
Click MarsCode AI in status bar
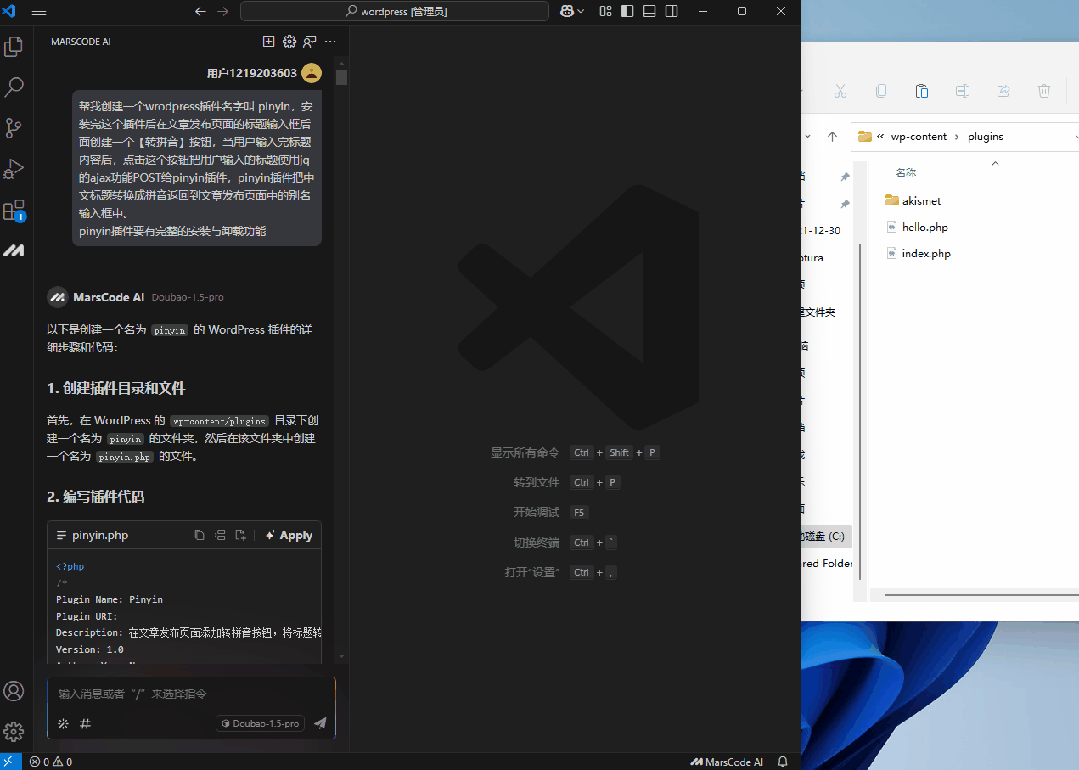tap(727, 762)
